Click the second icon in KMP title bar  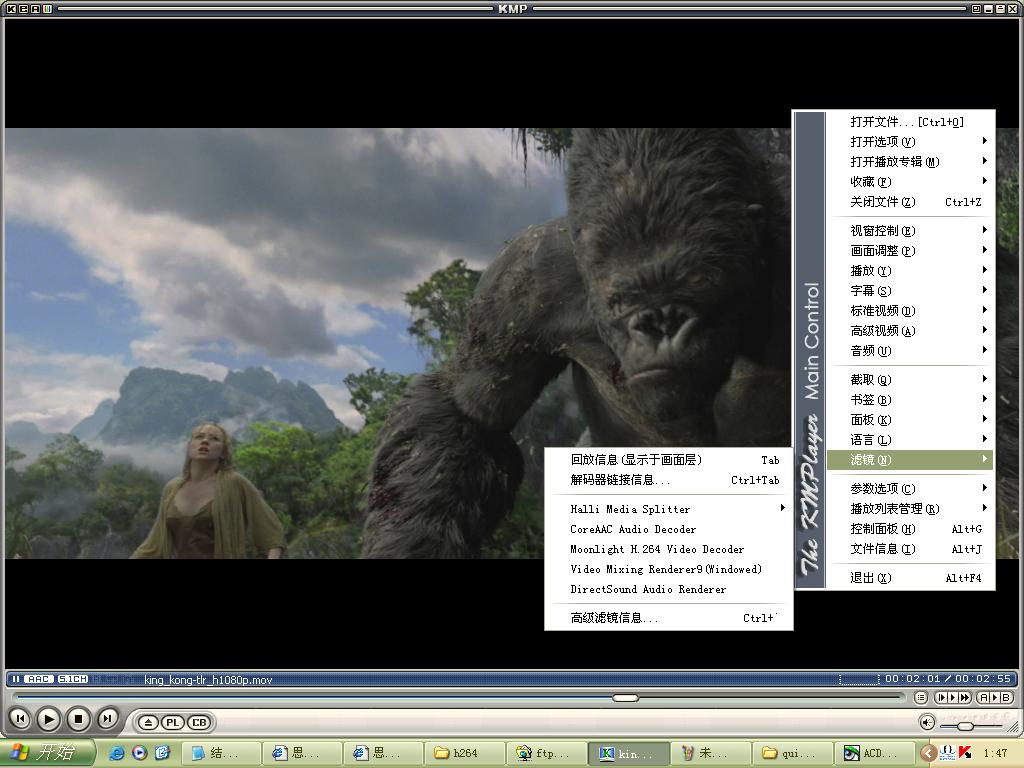[x=23, y=8]
